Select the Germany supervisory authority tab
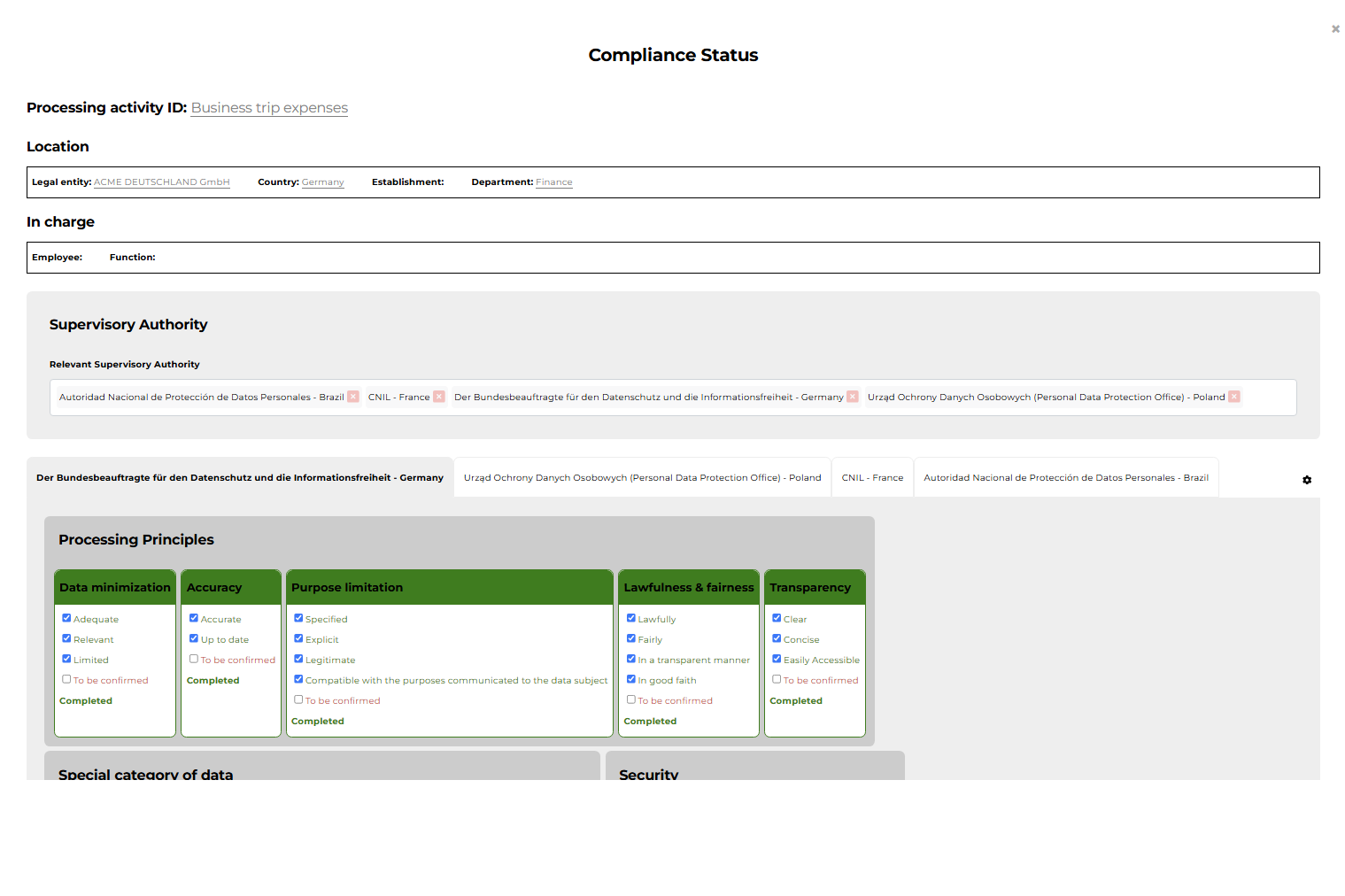The image size is (1345, 896). point(239,477)
